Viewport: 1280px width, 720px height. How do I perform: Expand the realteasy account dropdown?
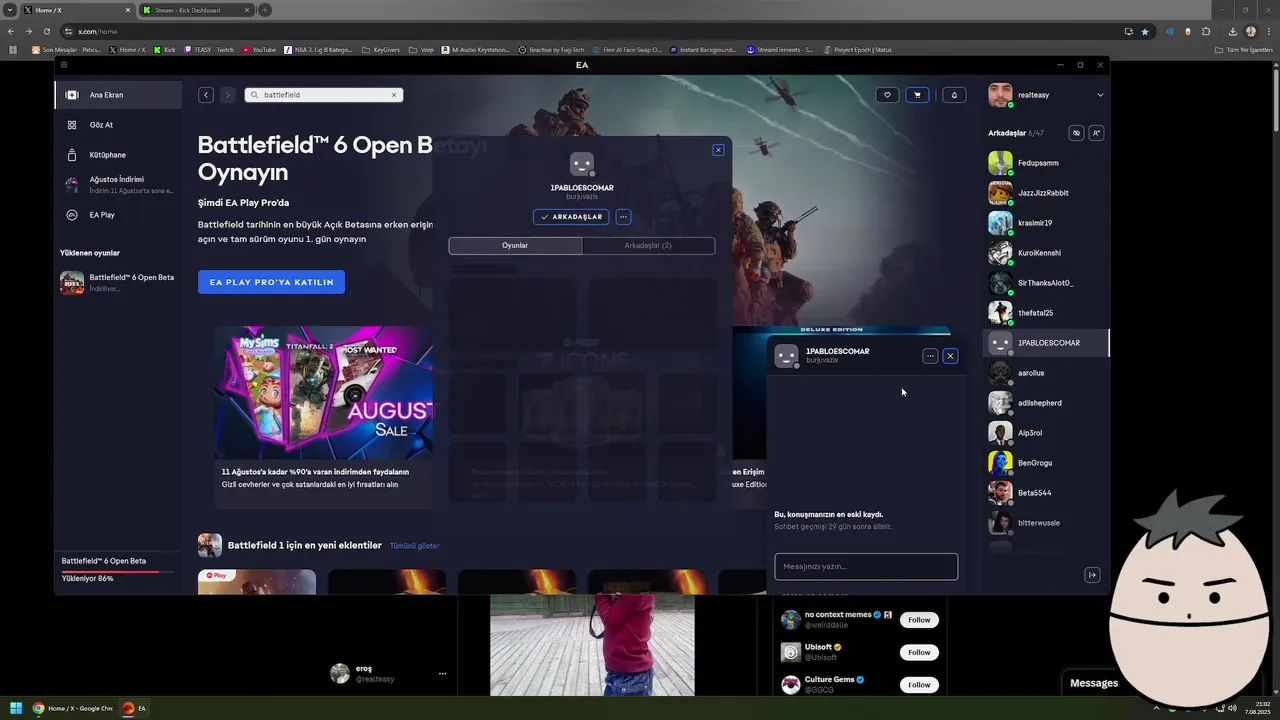pyautogui.click(x=1100, y=95)
